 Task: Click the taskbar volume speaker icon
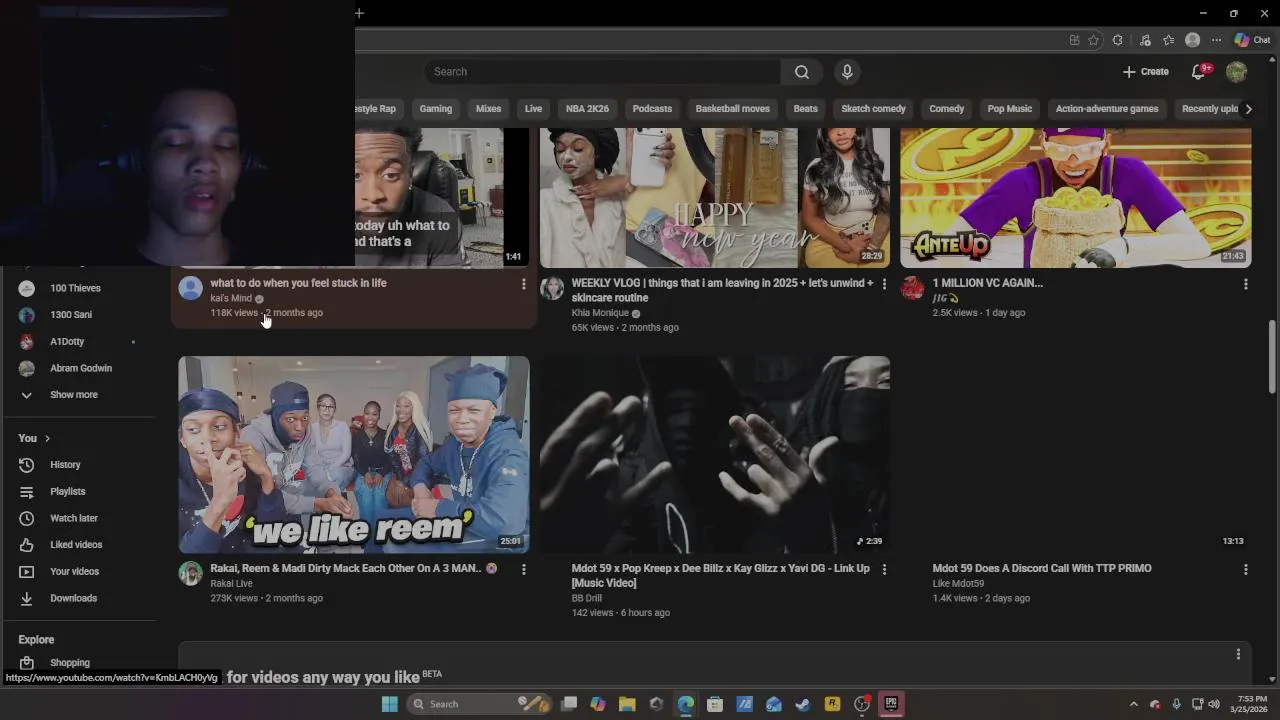pos(1214,704)
